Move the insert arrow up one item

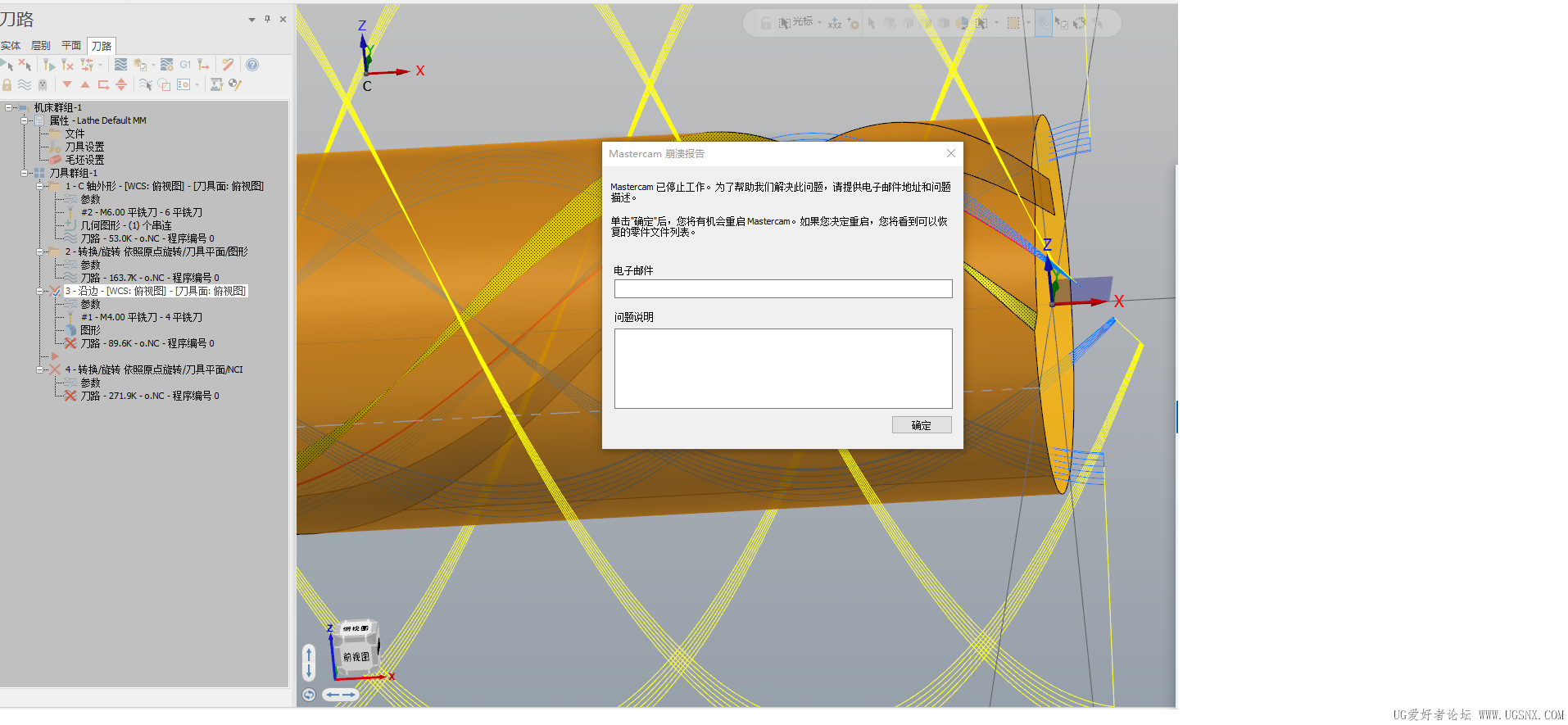[85, 84]
